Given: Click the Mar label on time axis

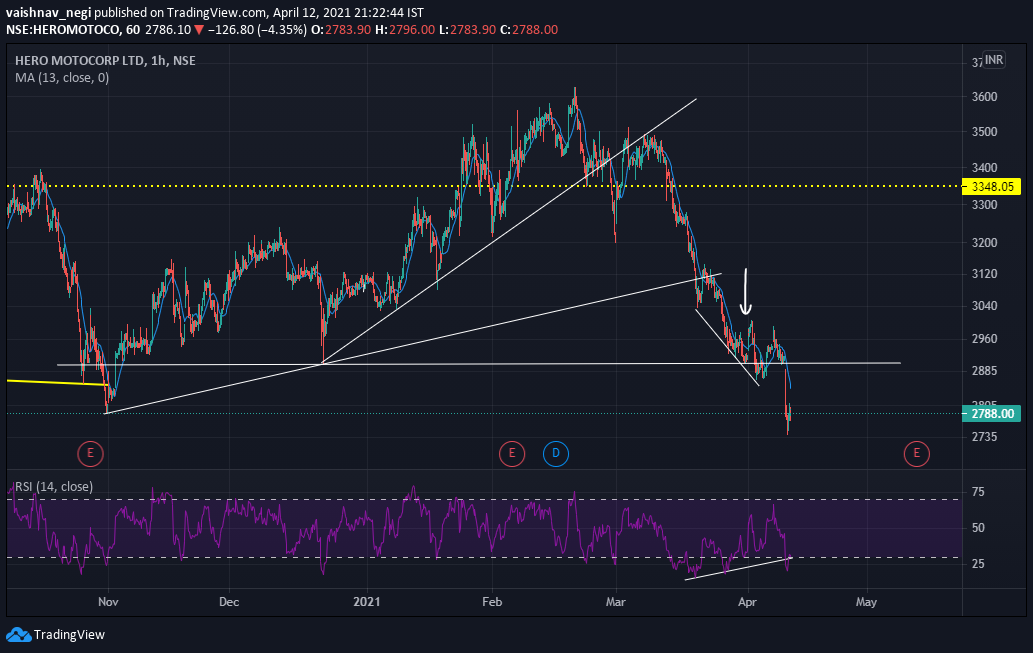Looking at the screenshot, I should tap(616, 602).
